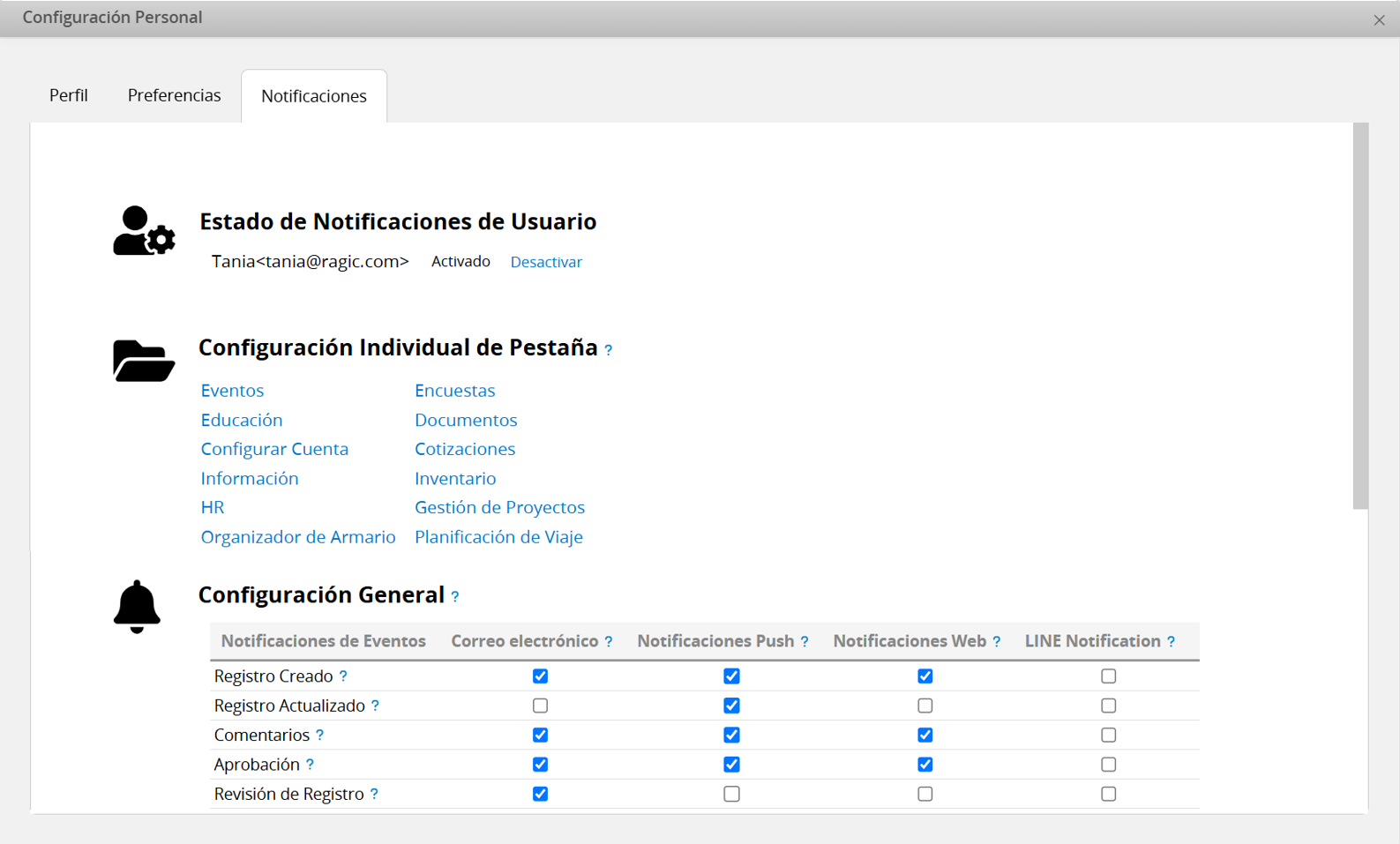Open Inventario tab settings

455,478
